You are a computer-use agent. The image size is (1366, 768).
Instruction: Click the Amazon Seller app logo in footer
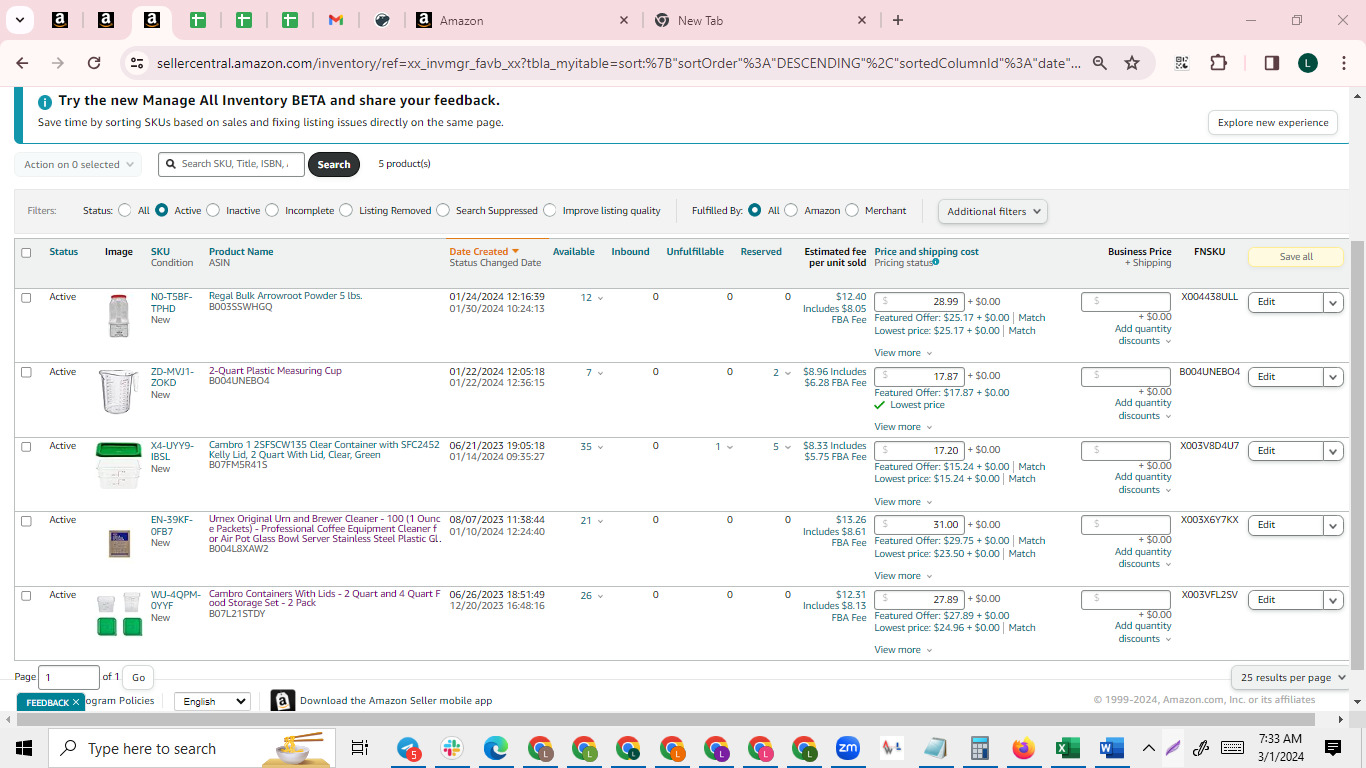tap(283, 701)
